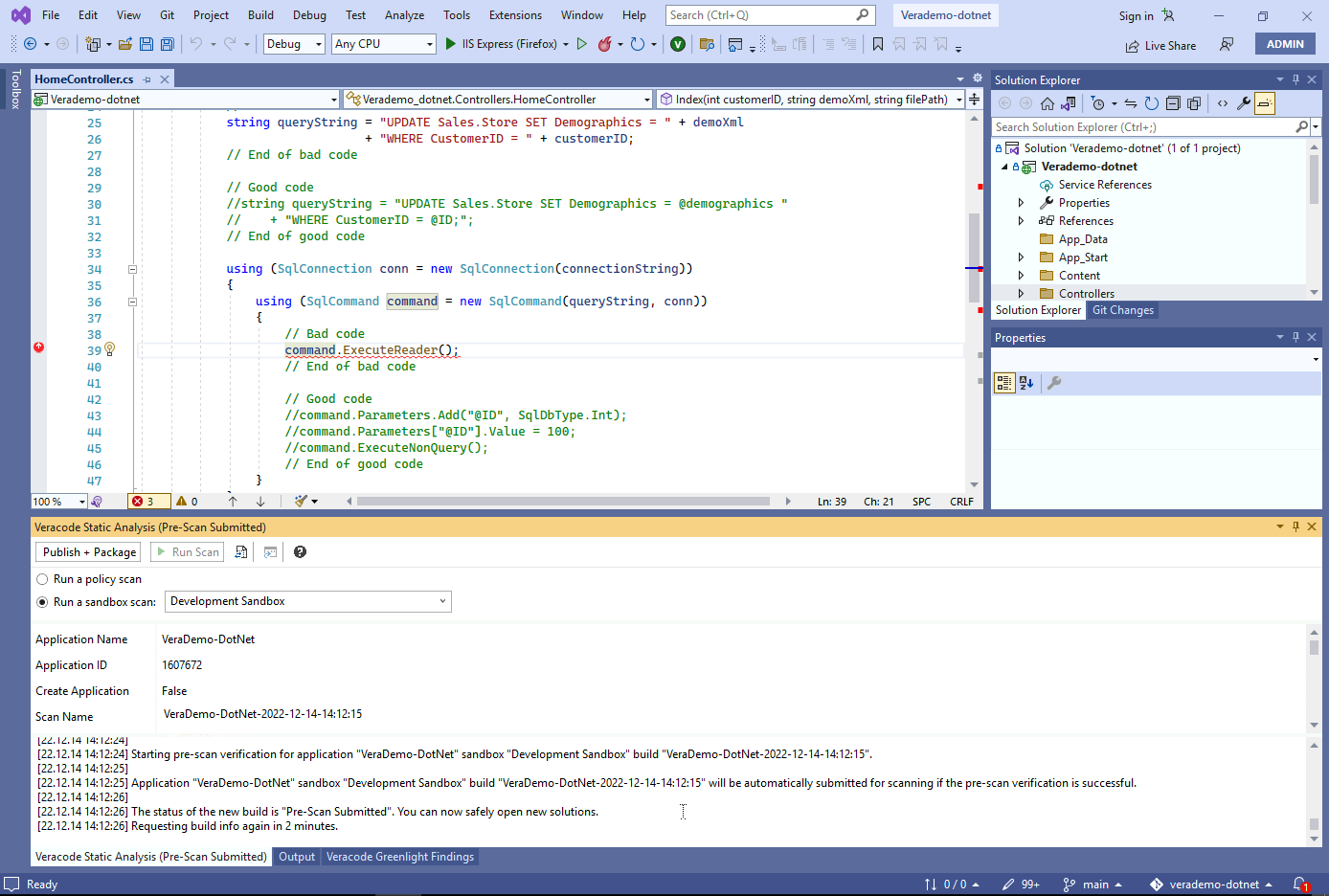This screenshot has width=1329, height=896.
Task: Click Veracode download results document icon
Action: coord(241,552)
